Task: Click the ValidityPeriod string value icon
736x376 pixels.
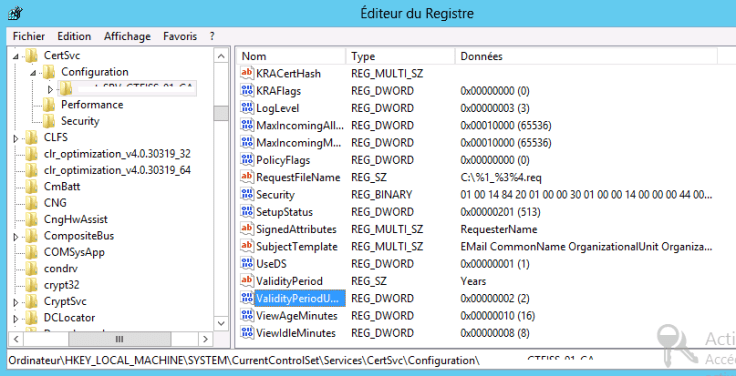Action: click(246, 281)
